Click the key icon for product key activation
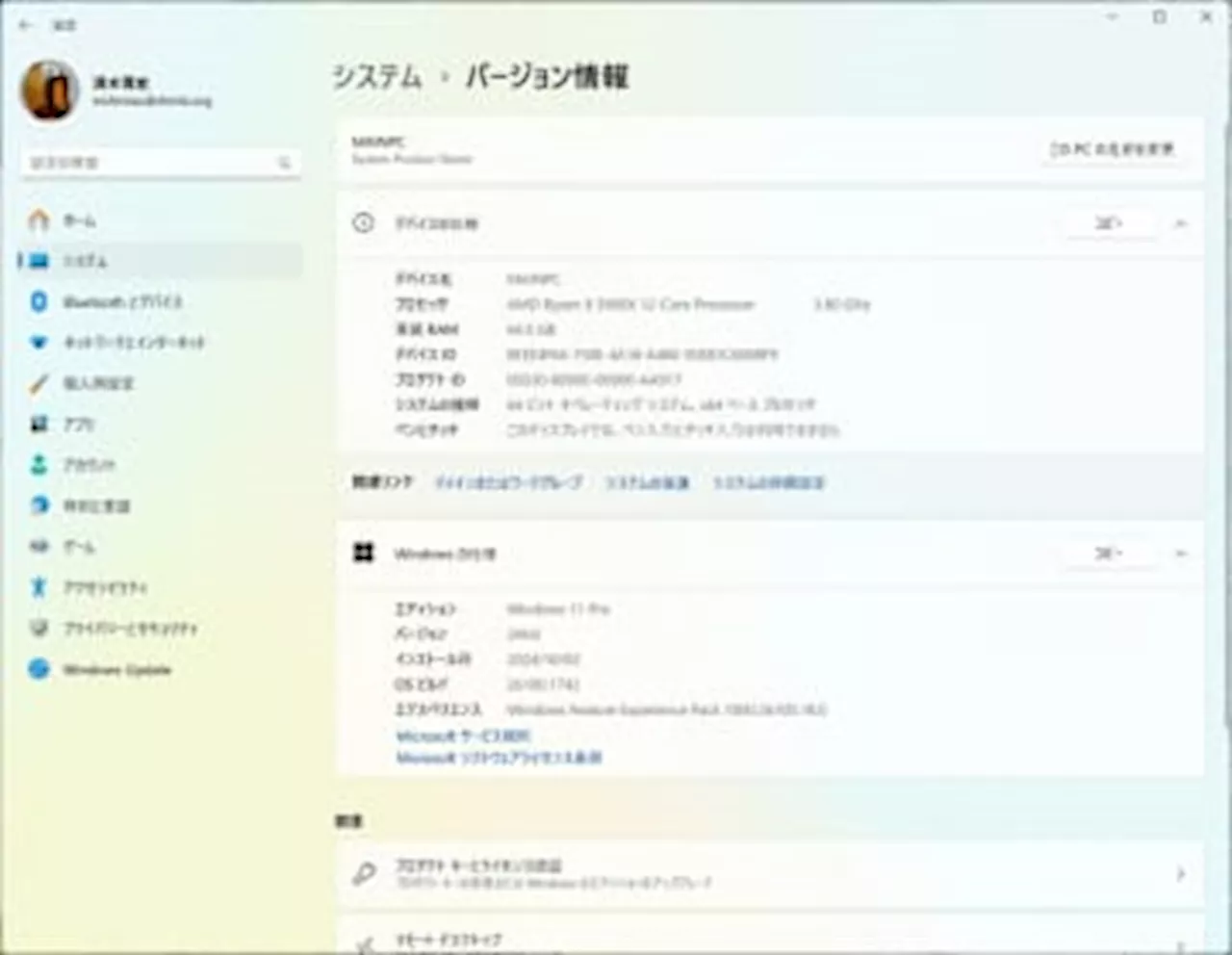Screen dimensions: 1232x955 (364, 873)
